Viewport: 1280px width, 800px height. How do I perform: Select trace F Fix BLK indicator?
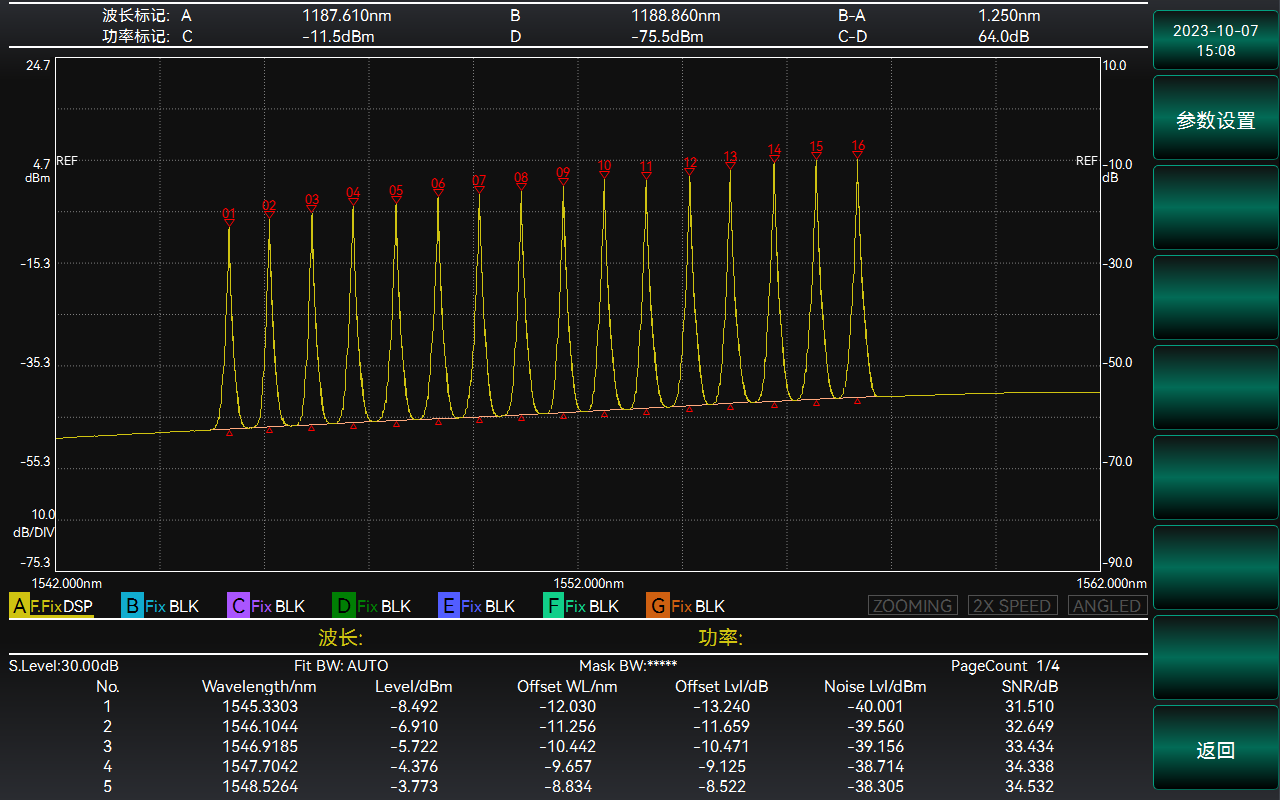click(x=581, y=606)
